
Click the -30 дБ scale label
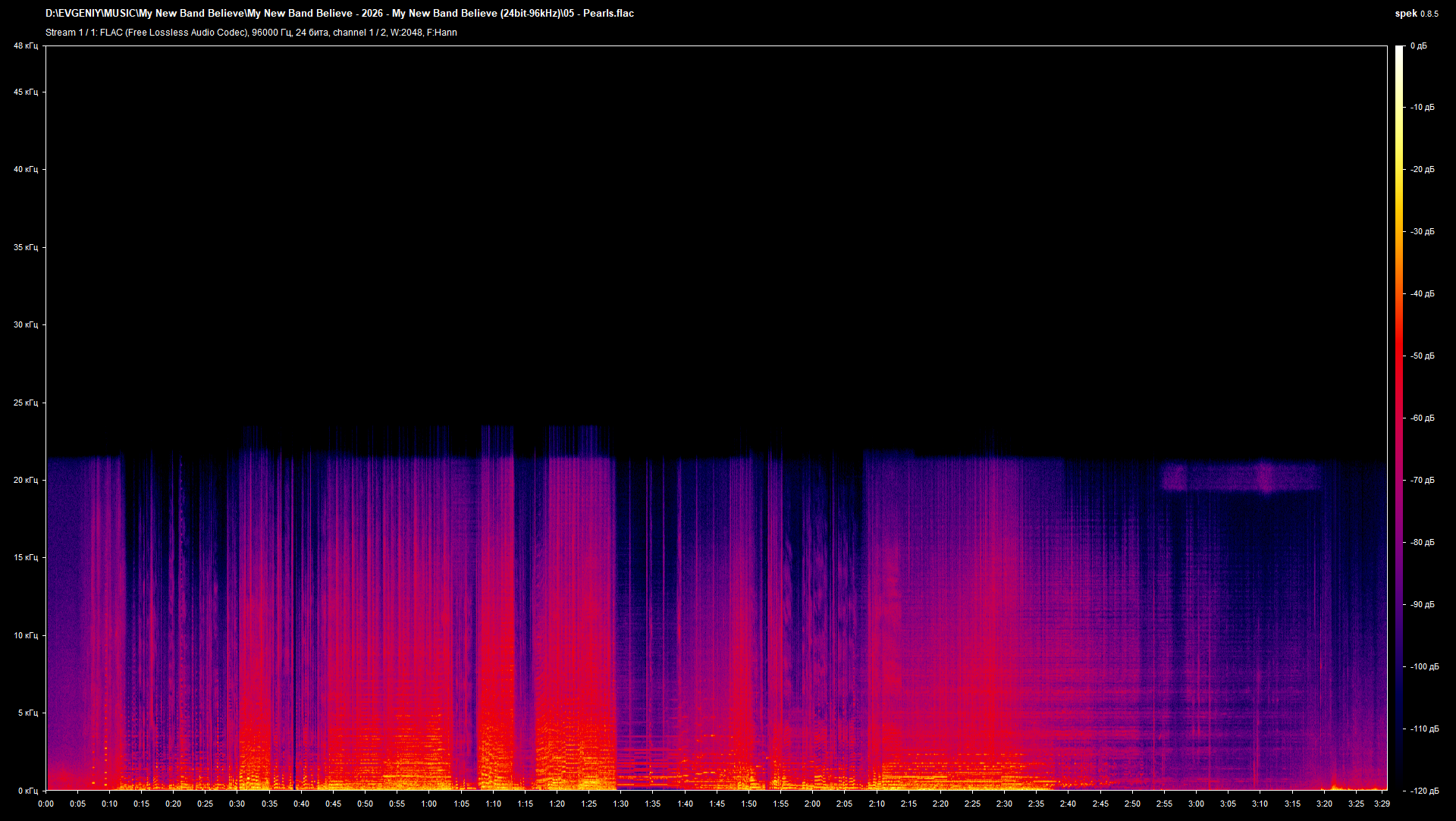(1423, 232)
